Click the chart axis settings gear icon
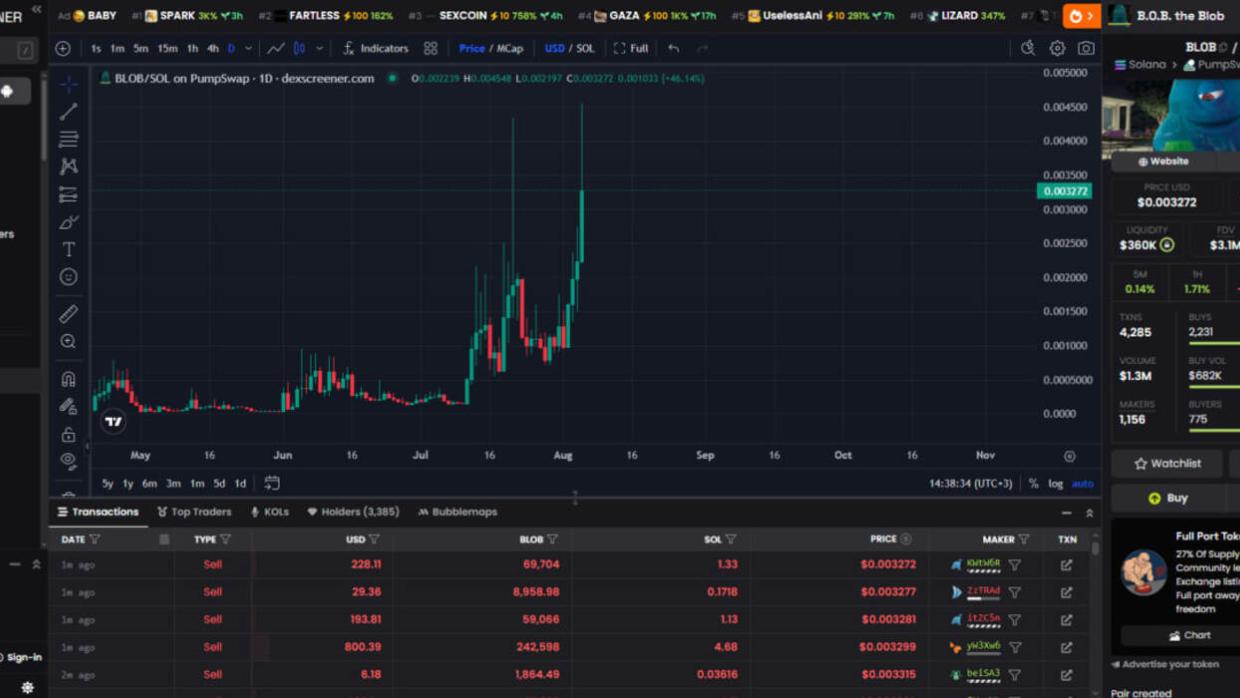 coord(1069,456)
